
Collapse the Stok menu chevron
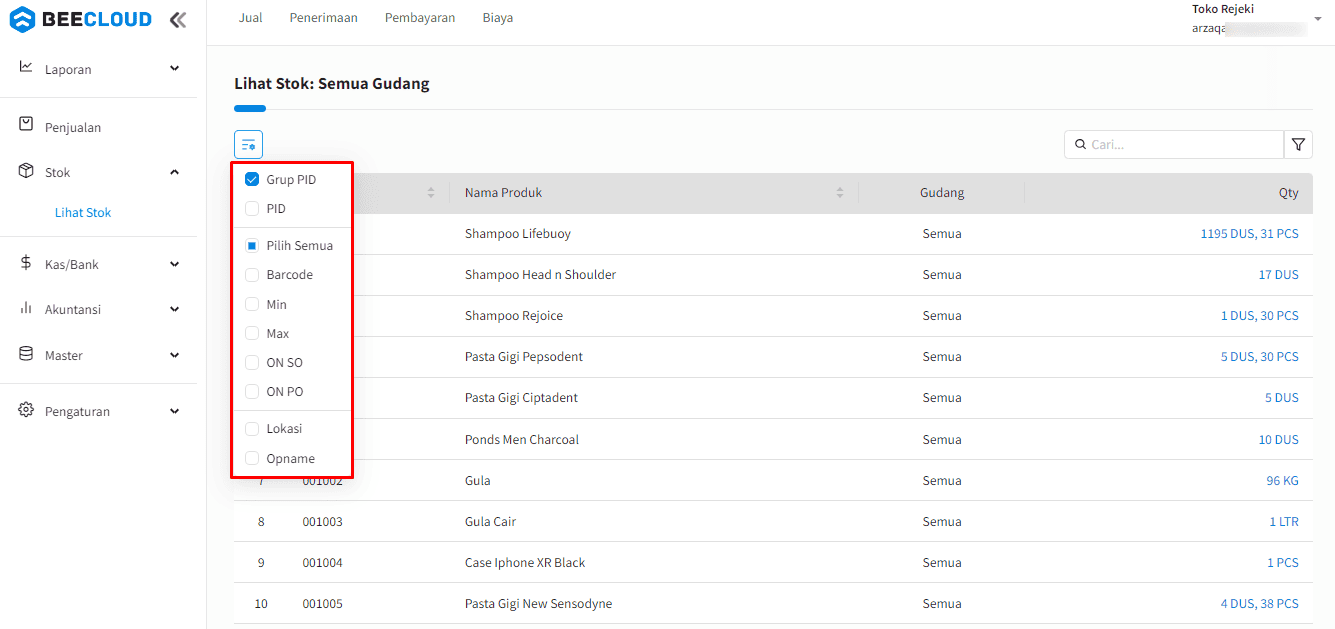coord(175,172)
